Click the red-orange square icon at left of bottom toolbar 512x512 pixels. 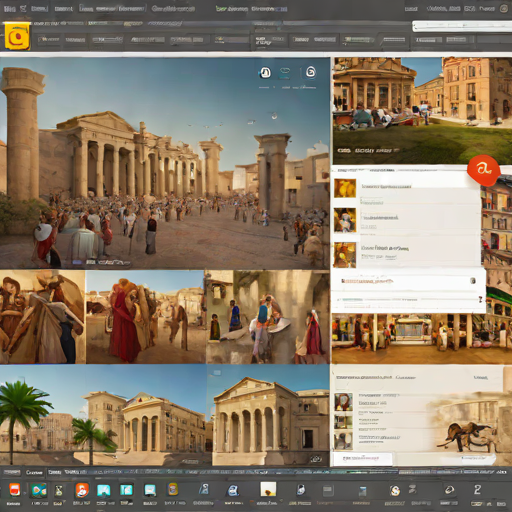pyautogui.click(x=15, y=490)
